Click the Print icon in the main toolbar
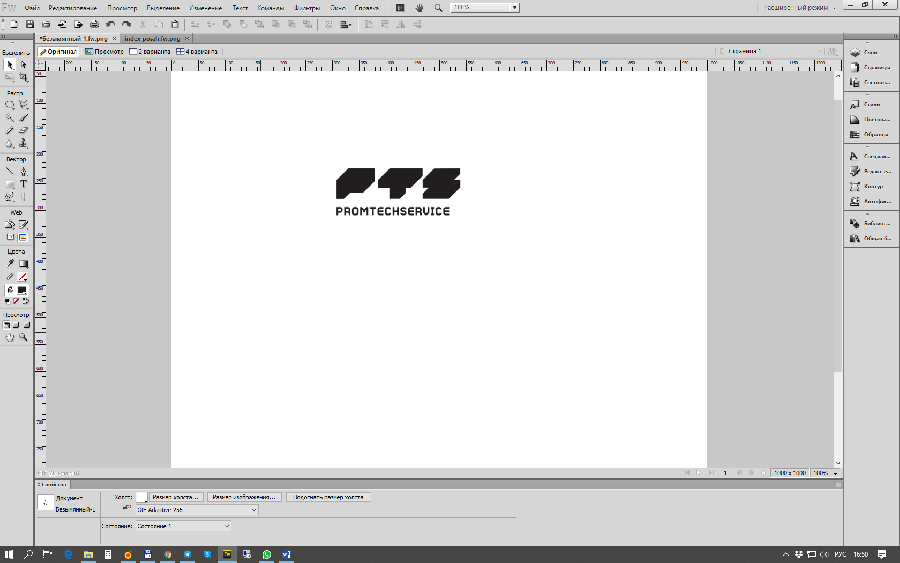 [x=93, y=23]
